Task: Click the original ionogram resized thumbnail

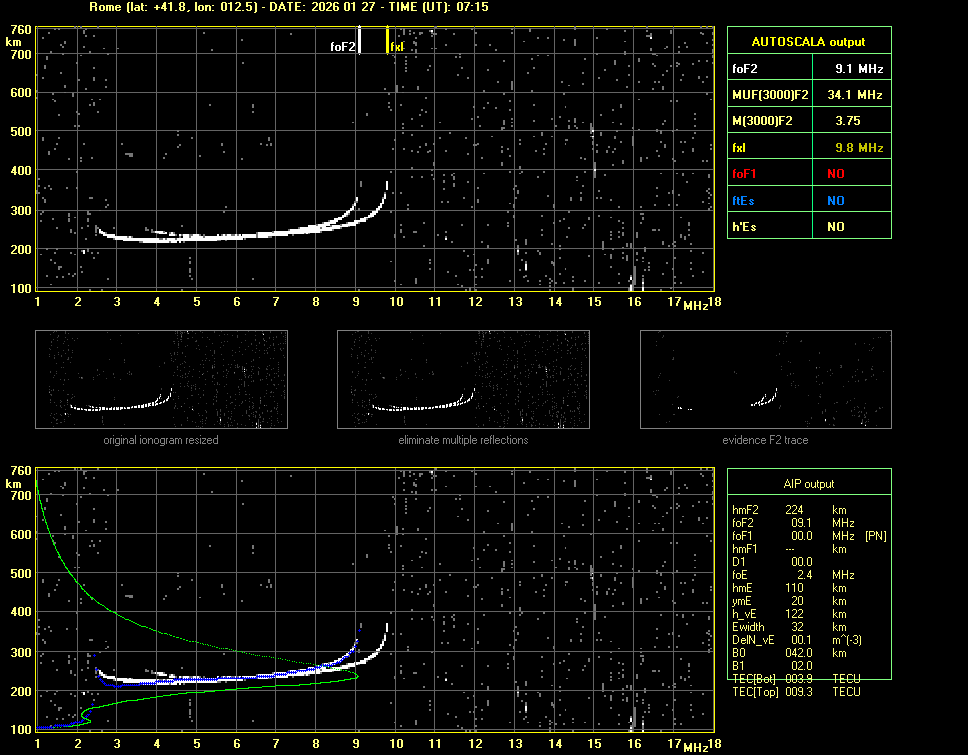Action: coord(161,379)
